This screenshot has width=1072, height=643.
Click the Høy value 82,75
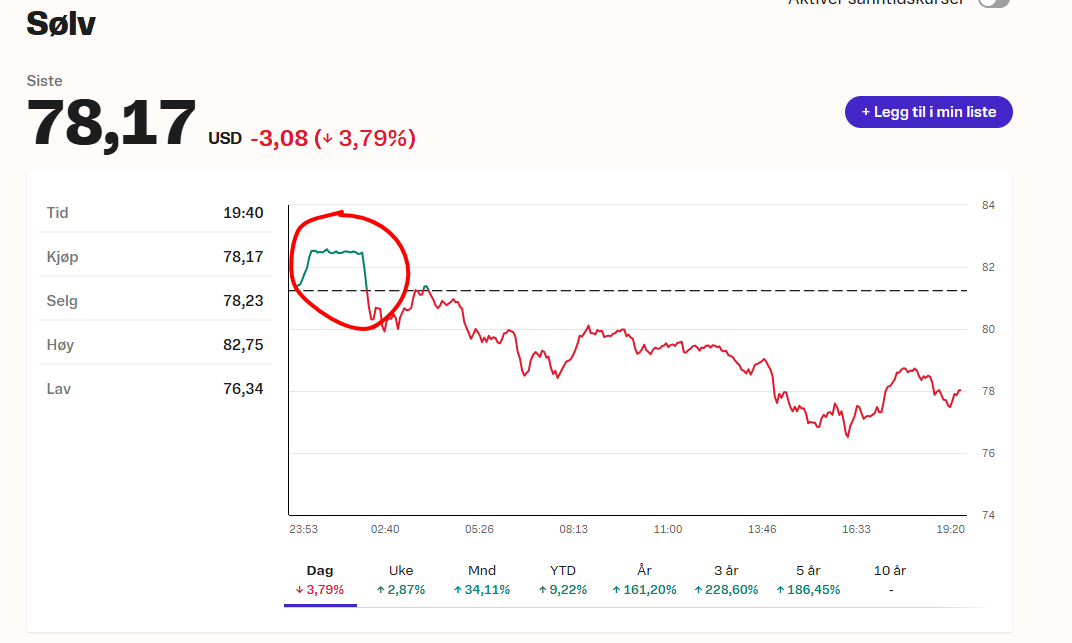pos(243,345)
